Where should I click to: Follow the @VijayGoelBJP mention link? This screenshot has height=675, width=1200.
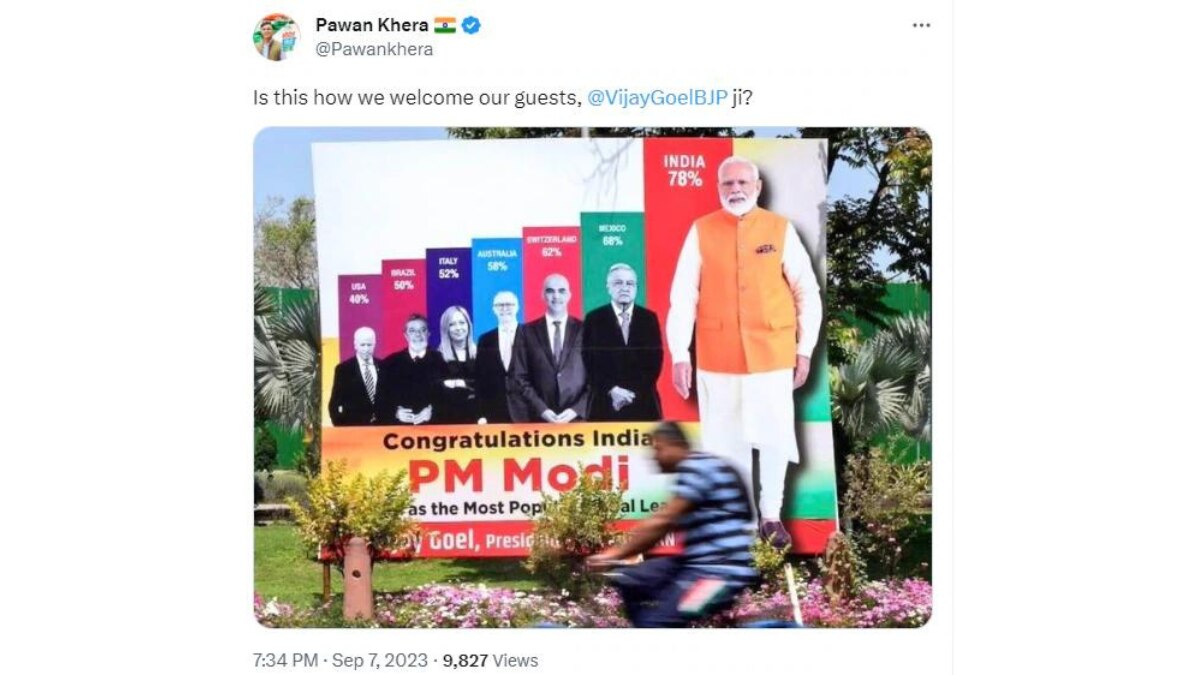pos(657,98)
